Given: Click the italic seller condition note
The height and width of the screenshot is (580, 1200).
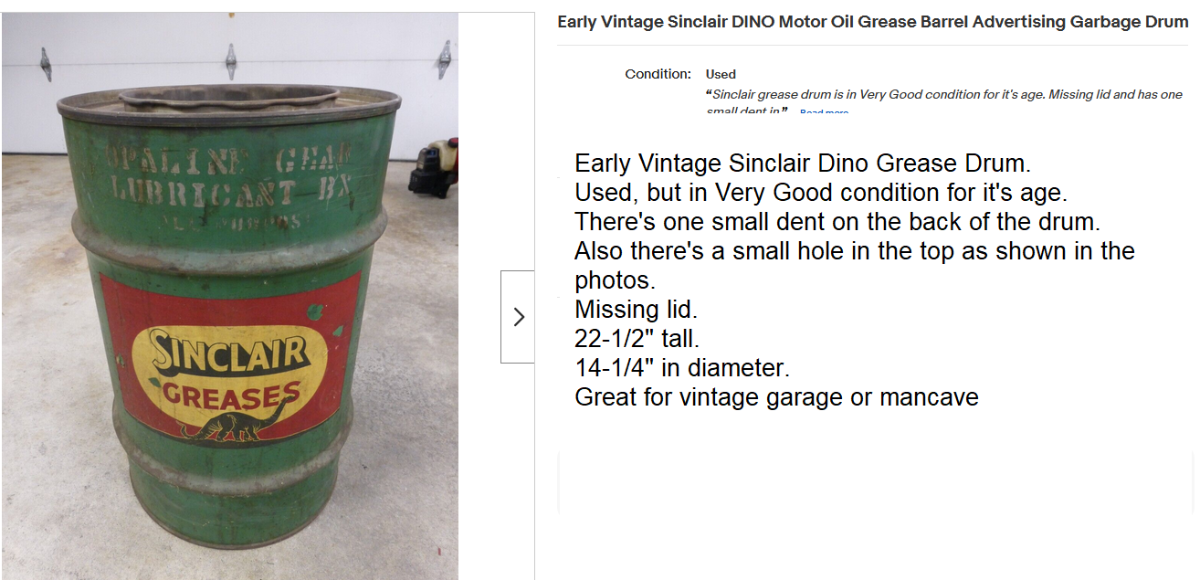Looking at the screenshot, I should [x=943, y=95].
